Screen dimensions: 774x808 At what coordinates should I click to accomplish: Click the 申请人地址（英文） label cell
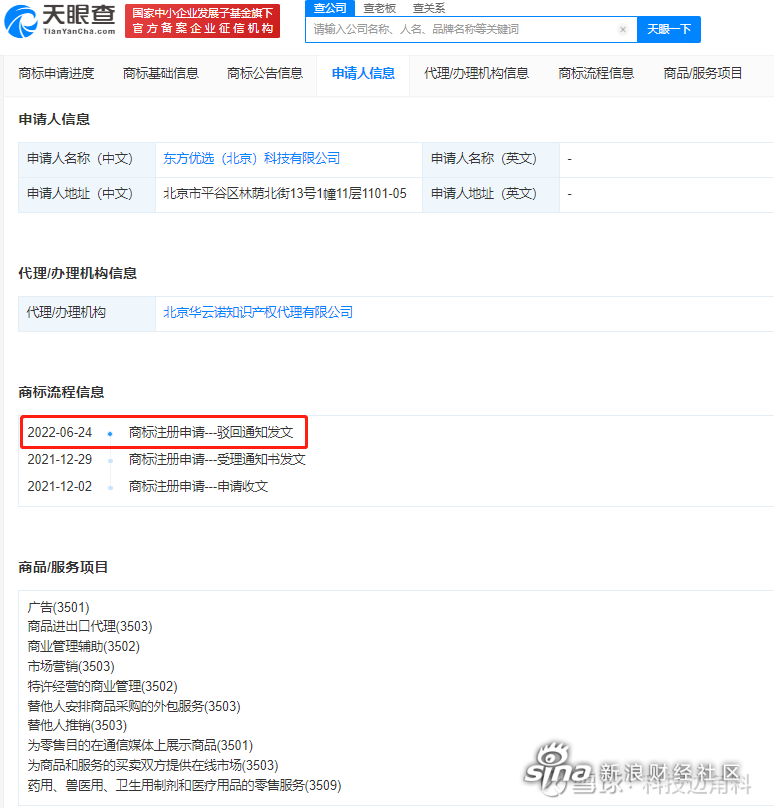[x=491, y=195]
